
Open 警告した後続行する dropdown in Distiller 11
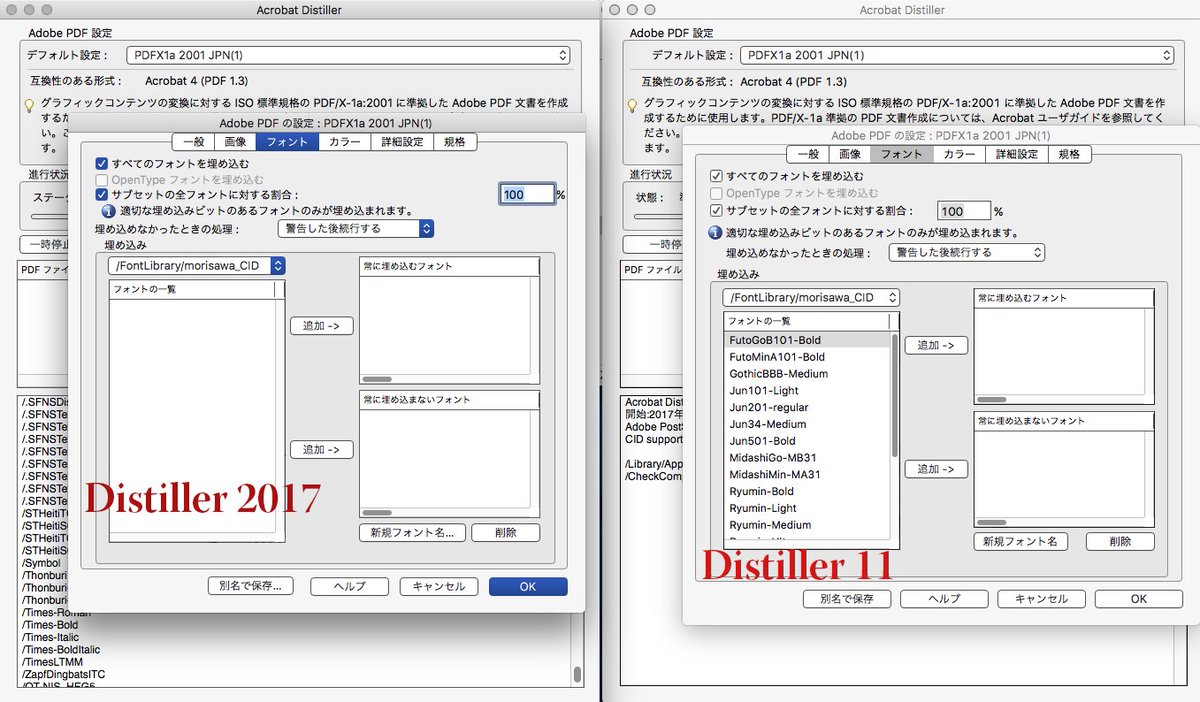pyautogui.click(x=967, y=253)
